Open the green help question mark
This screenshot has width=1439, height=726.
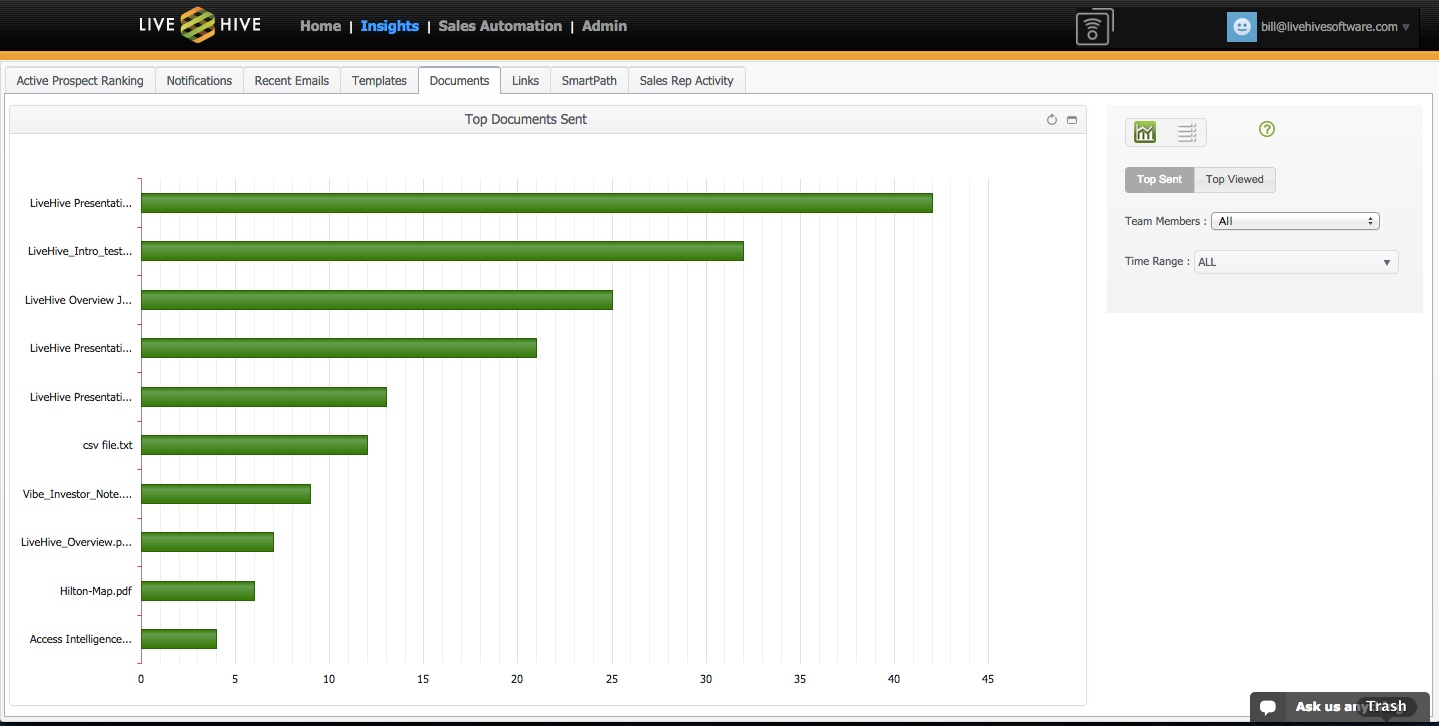[x=1267, y=129]
